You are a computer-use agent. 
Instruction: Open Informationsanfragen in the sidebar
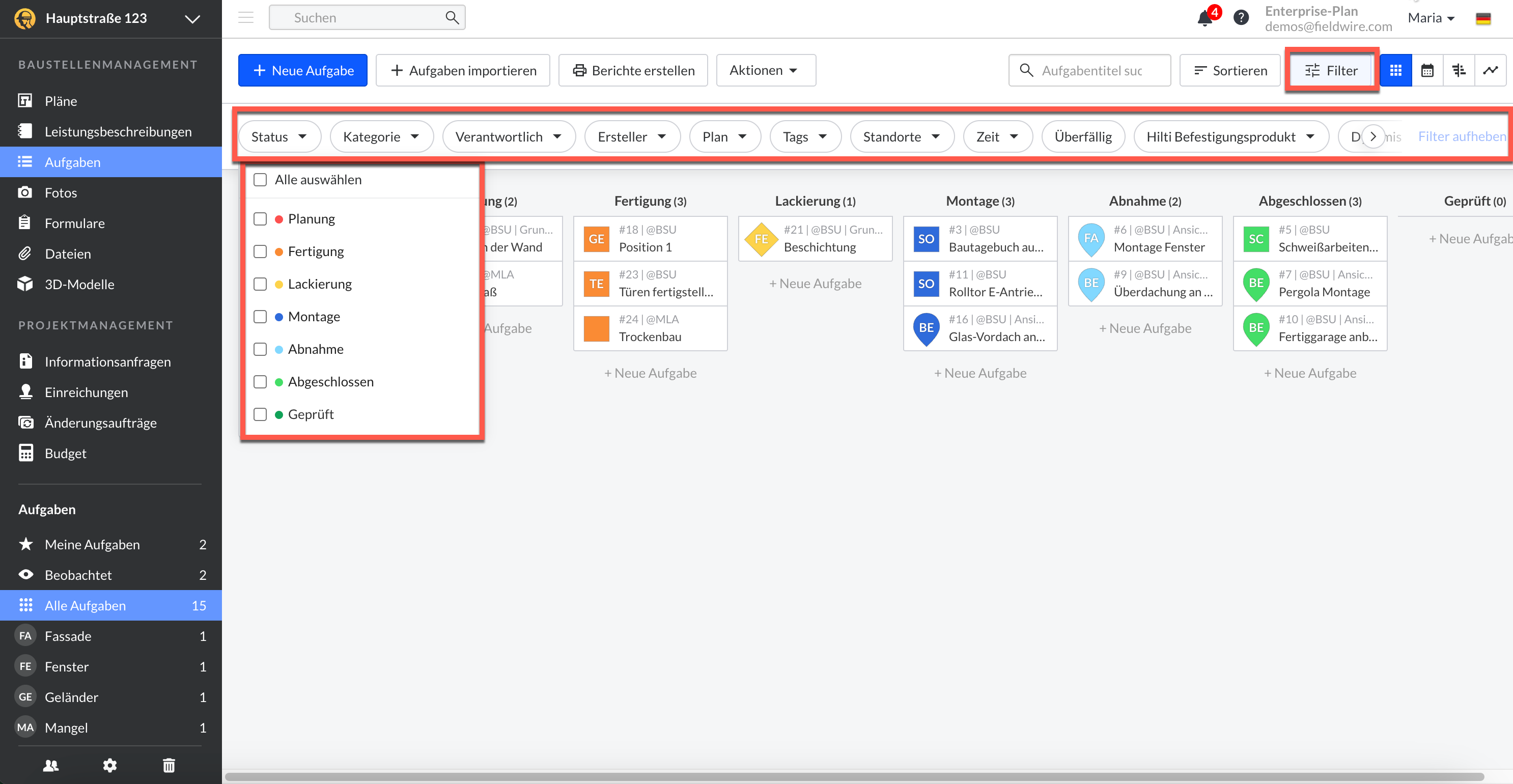pyautogui.click(x=111, y=362)
